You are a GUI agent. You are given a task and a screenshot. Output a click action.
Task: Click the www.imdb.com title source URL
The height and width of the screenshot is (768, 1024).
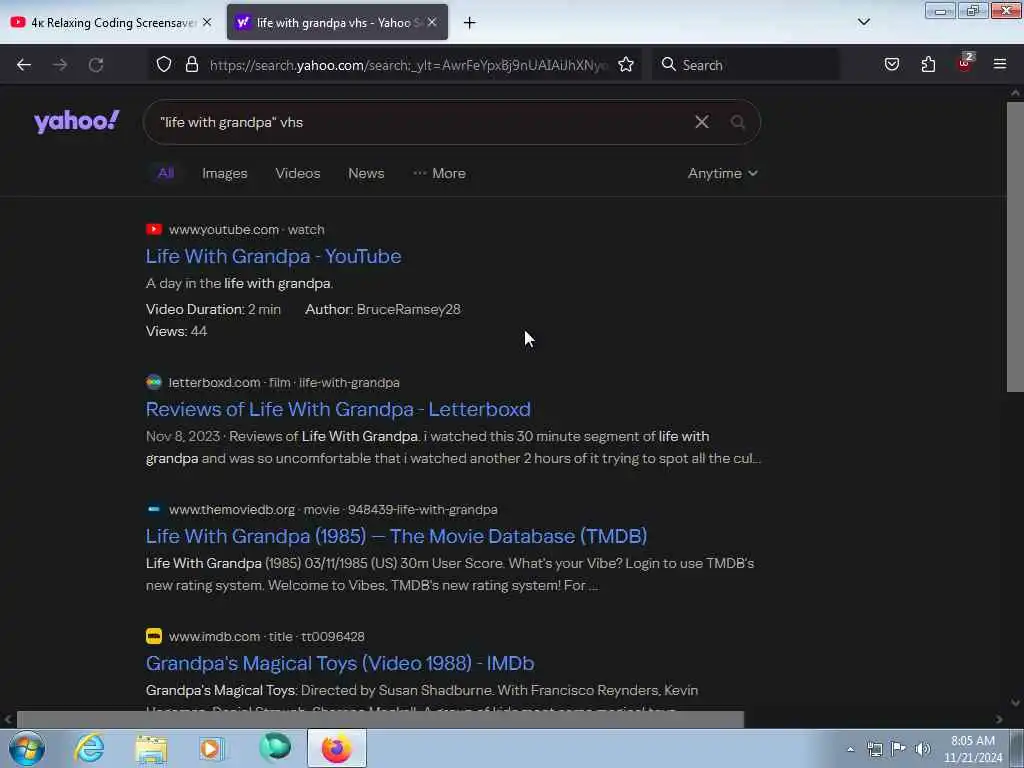point(266,636)
